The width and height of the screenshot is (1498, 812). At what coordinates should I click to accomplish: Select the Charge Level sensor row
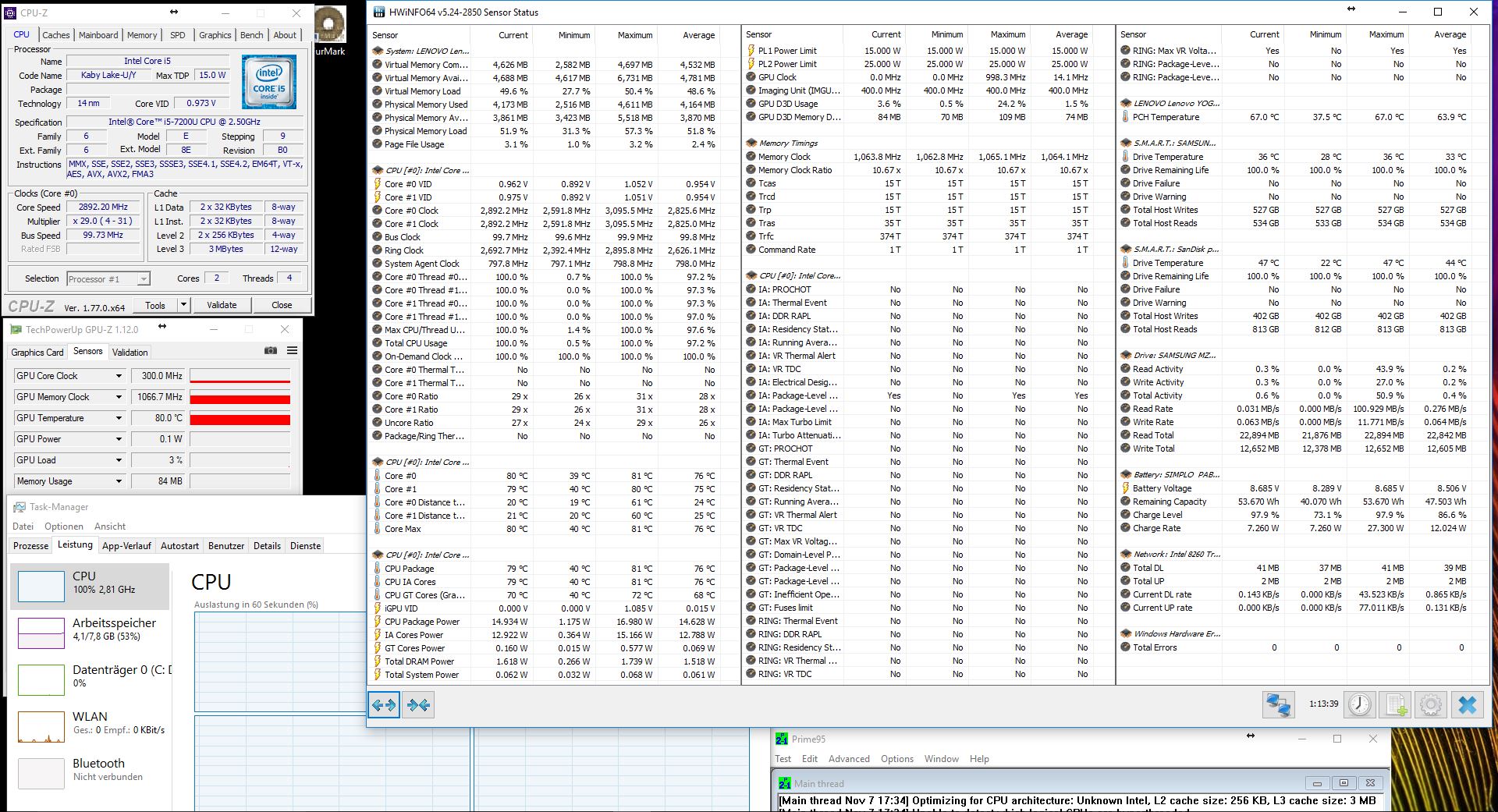[1295, 515]
